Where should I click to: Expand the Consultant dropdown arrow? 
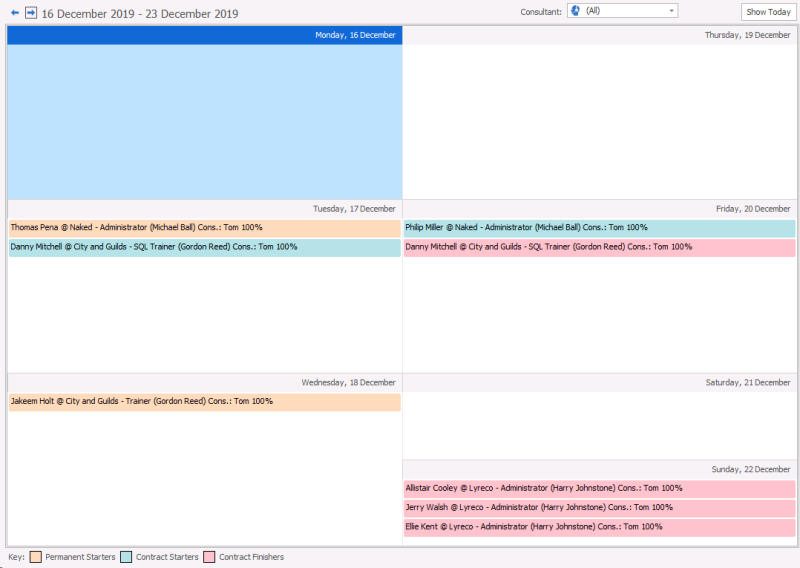(671, 11)
